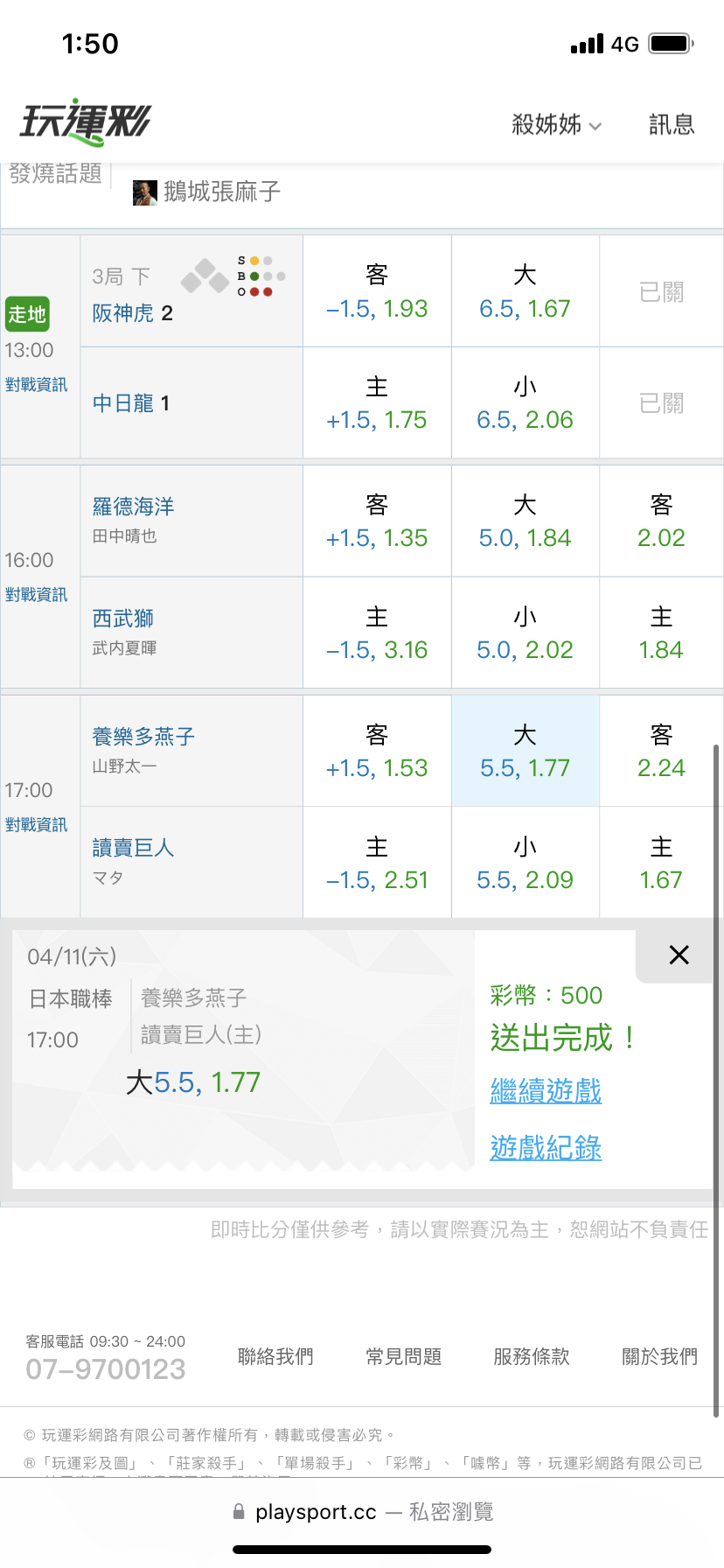The width and height of the screenshot is (724, 1568).
Task: Close the bet slip with X
Action: [679, 955]
